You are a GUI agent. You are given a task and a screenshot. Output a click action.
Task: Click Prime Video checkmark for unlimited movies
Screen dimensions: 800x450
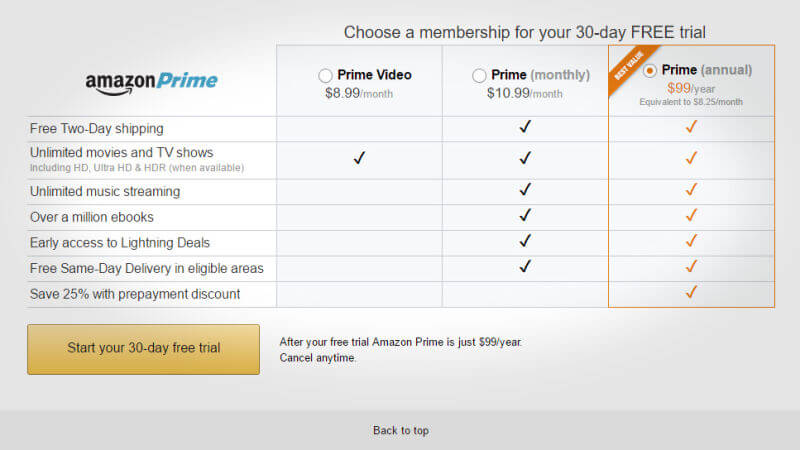tap(359, 159)
